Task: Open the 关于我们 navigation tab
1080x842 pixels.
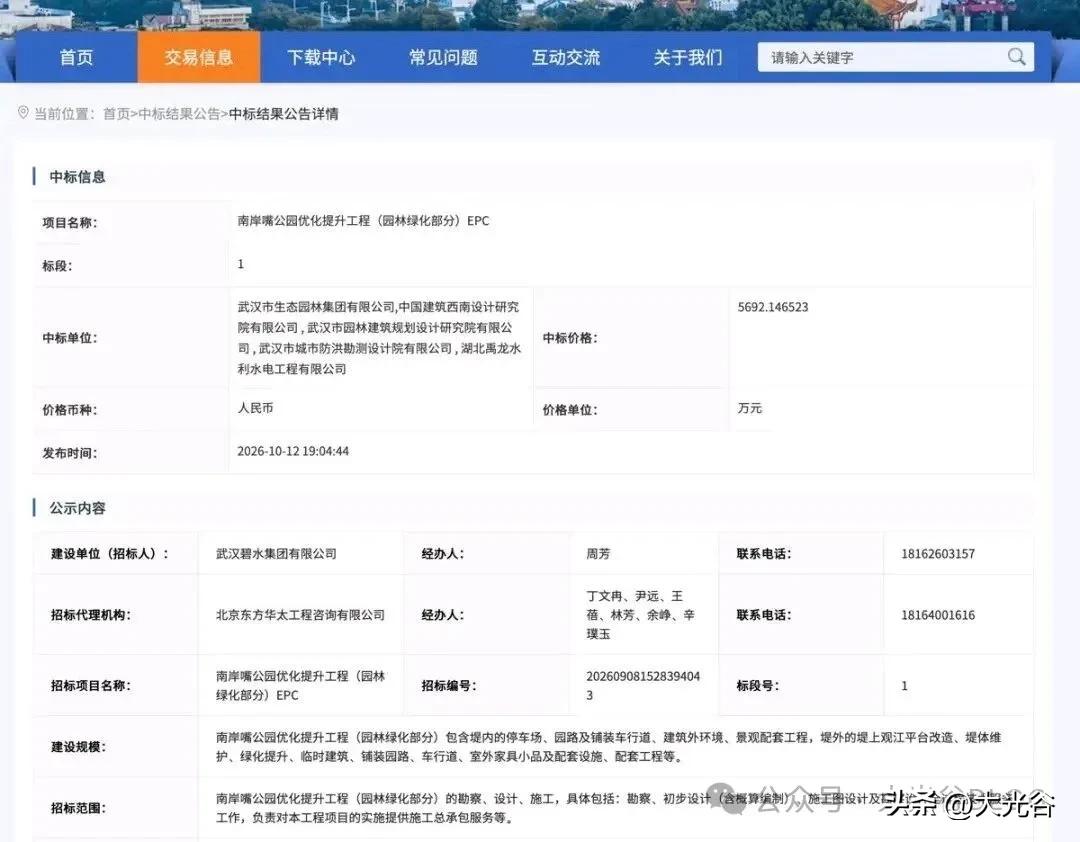Action: tap(688, 57)
